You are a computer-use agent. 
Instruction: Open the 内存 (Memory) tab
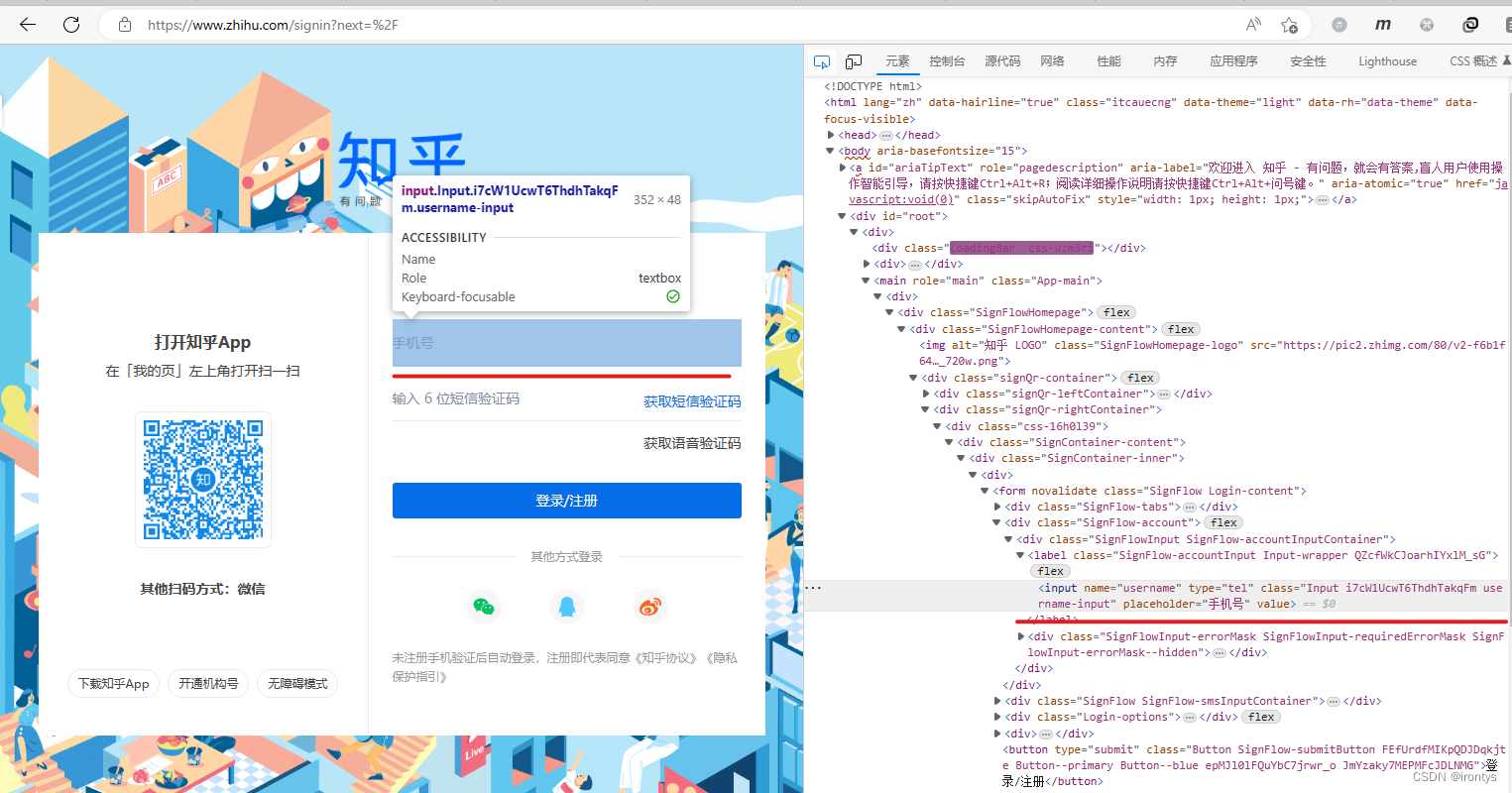(x=1165, y=61)
